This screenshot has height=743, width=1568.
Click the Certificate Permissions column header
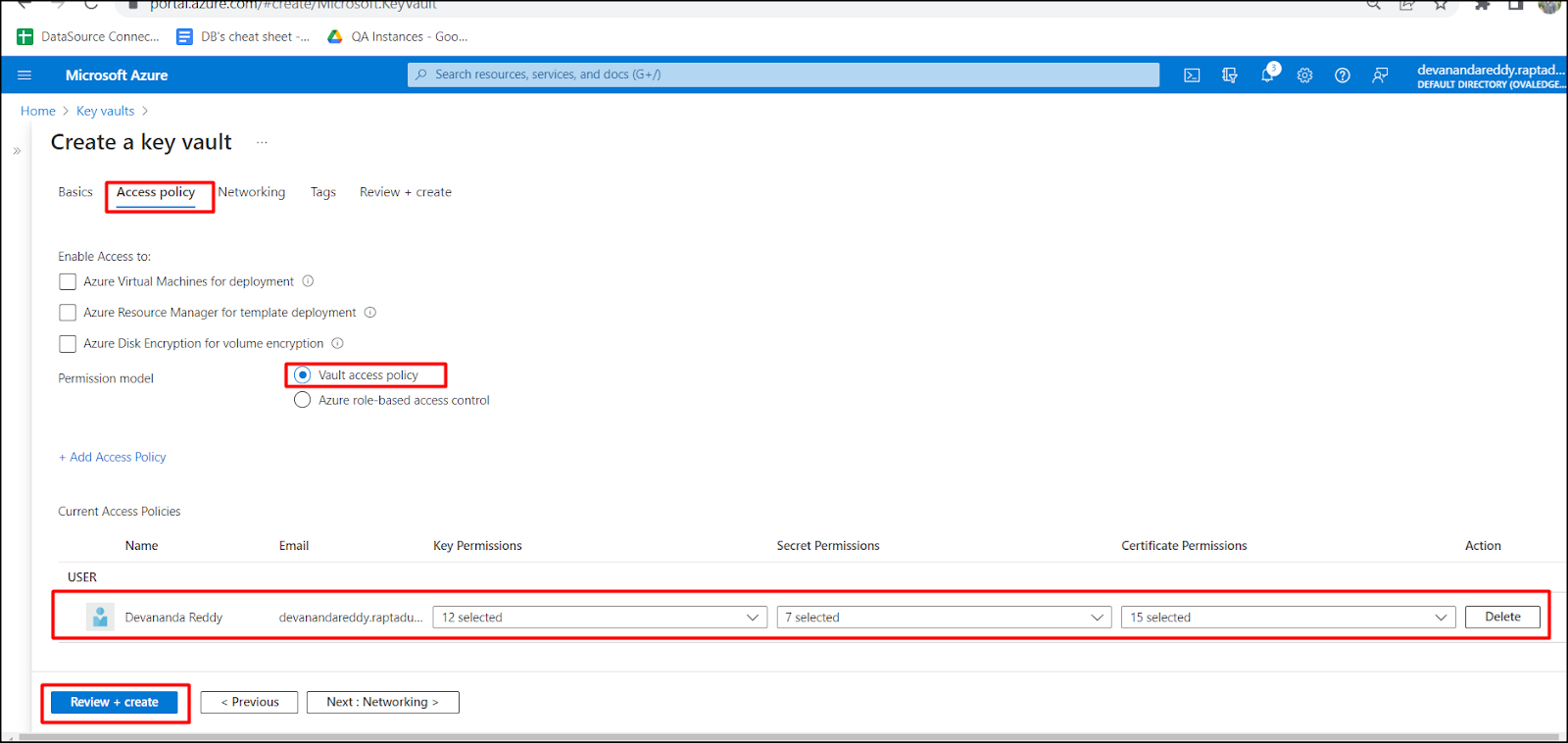(x=1184, y=546)
